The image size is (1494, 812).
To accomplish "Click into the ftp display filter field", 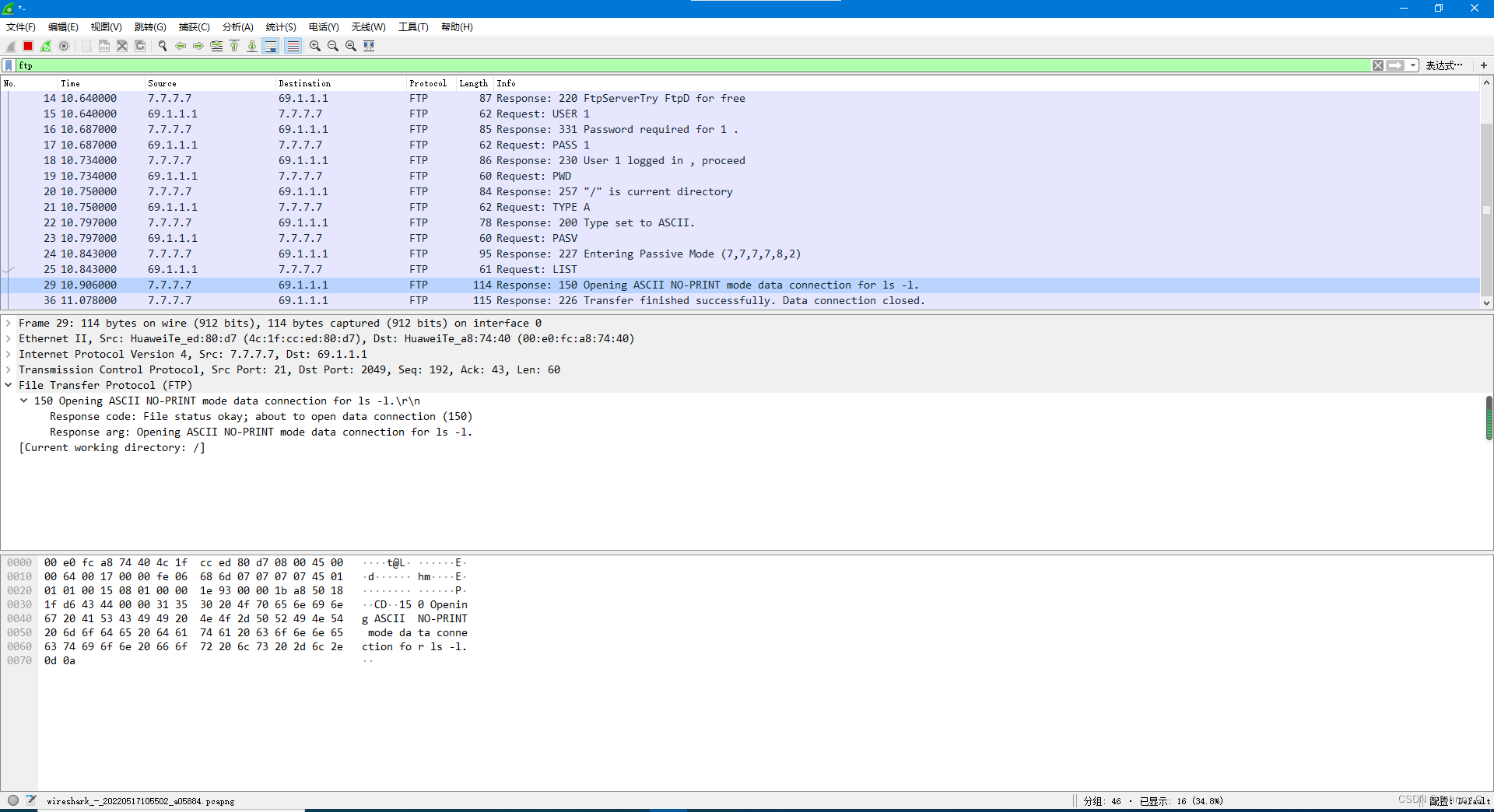I will coord(693,65).
